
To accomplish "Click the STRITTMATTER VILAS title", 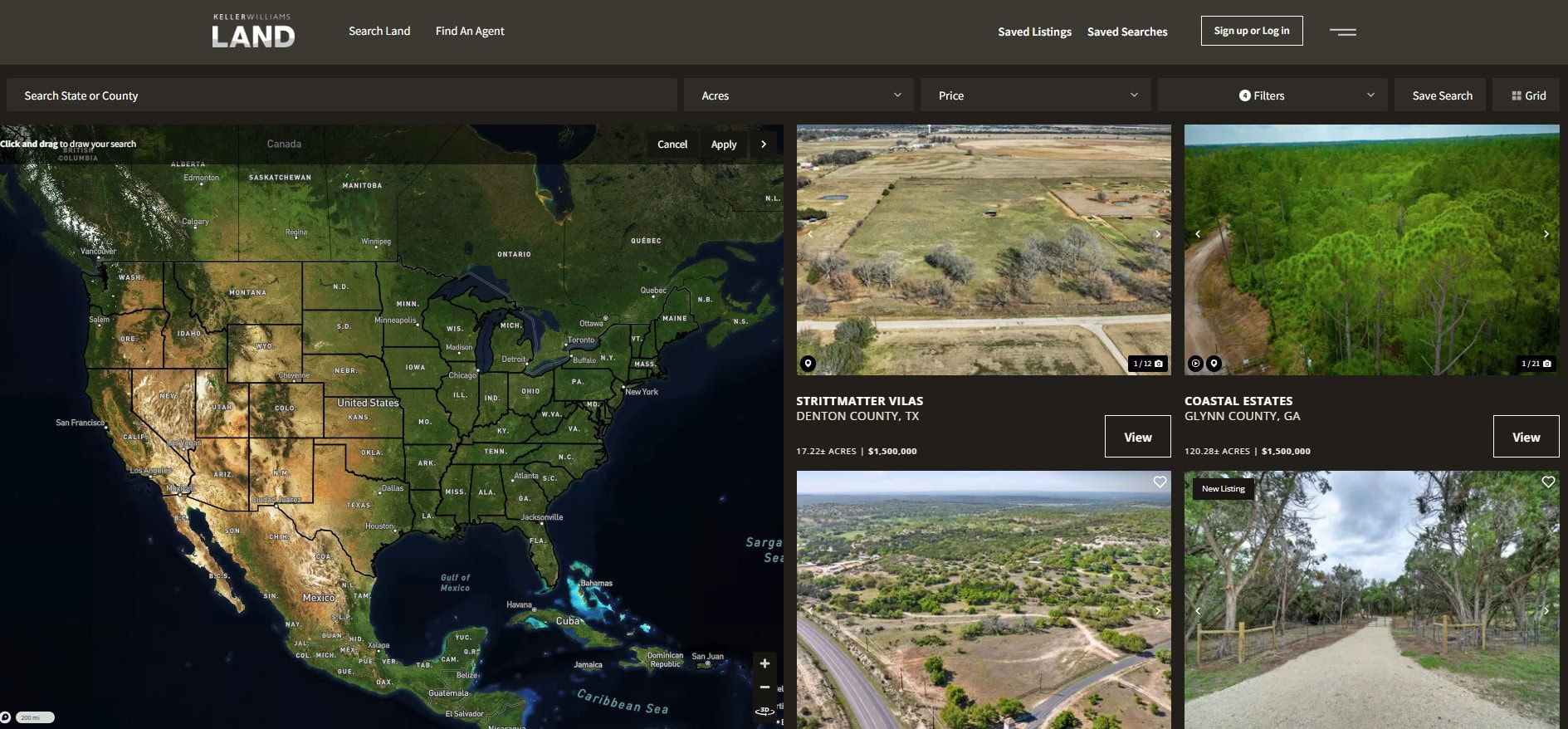I will coord(860,401).
